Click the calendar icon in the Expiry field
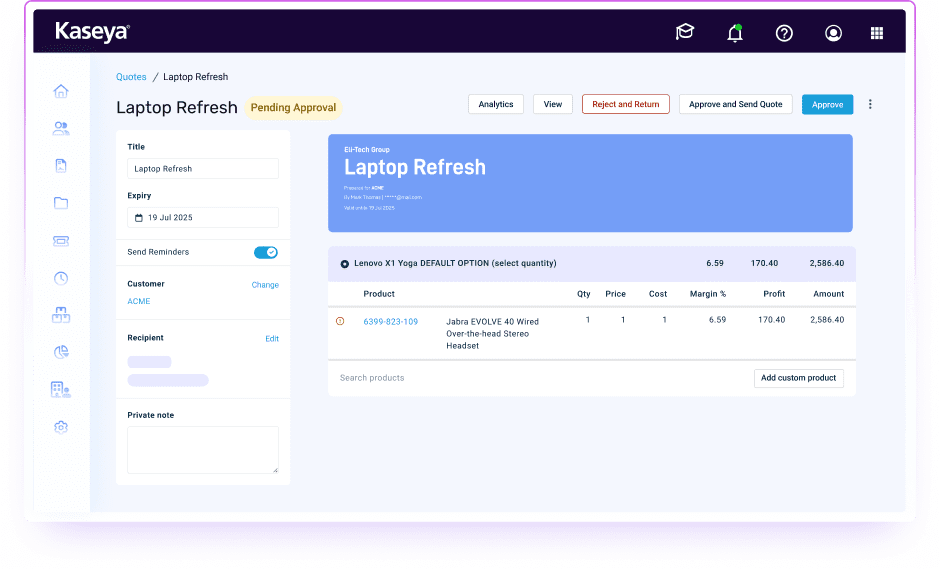Viewport: 940px width, 569px height. click(x=138, y=218)
